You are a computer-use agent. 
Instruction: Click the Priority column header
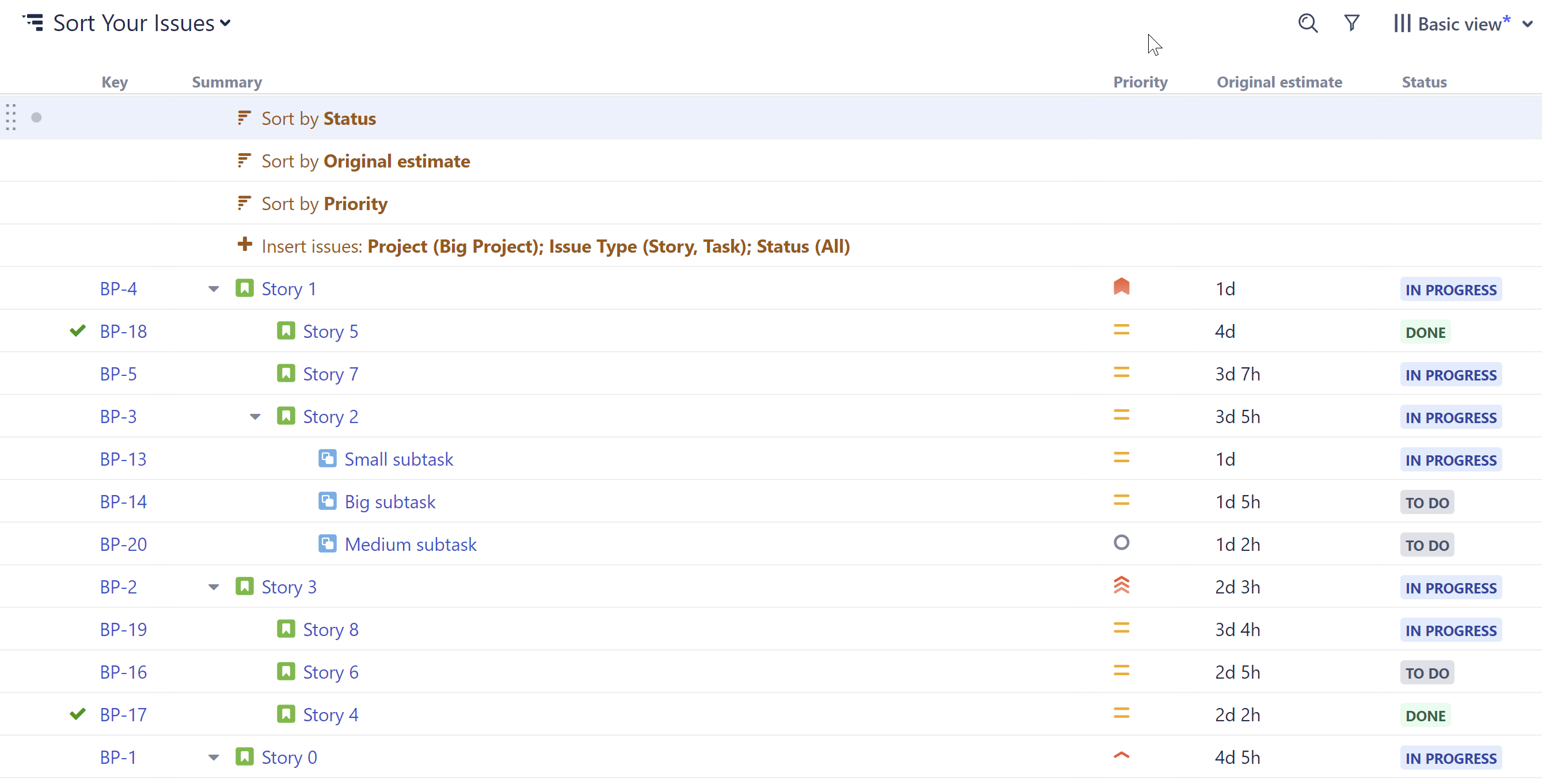1140,82
